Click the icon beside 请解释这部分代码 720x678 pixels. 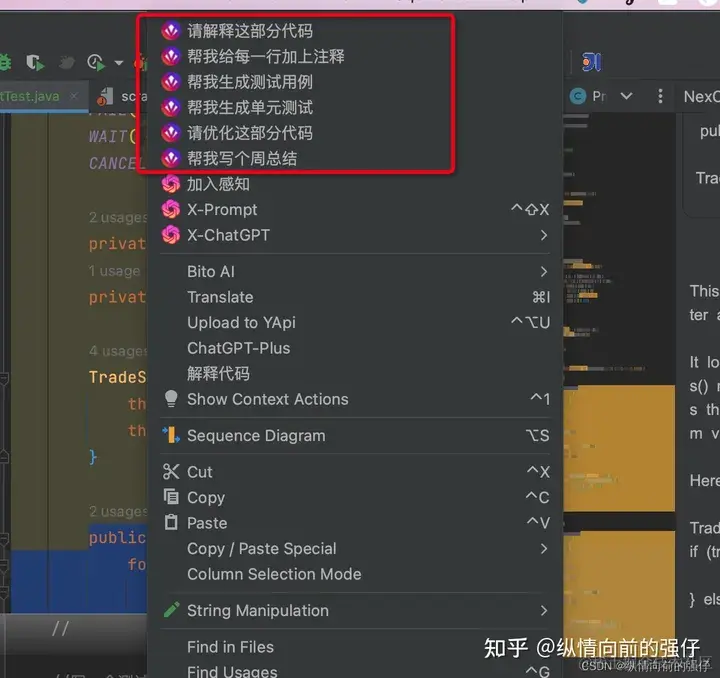pos(171,31)
